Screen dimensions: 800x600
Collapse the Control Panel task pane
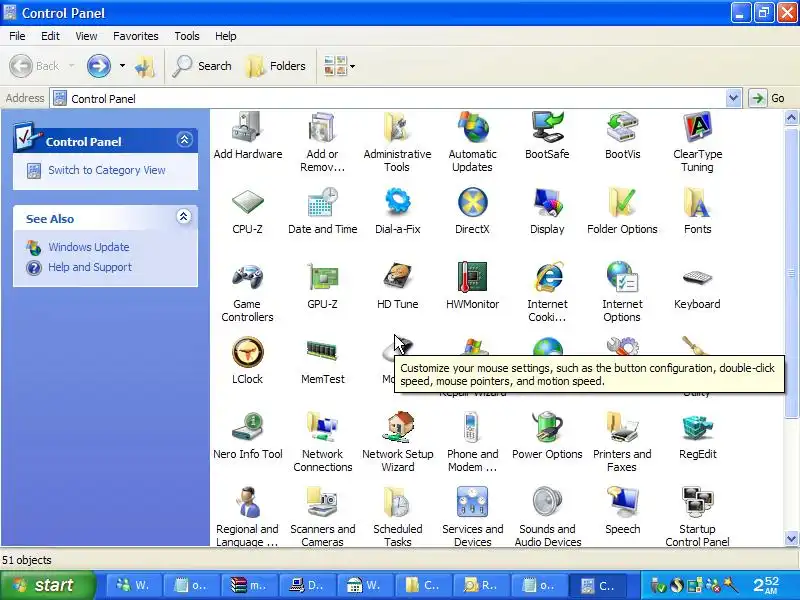(184, 139)
